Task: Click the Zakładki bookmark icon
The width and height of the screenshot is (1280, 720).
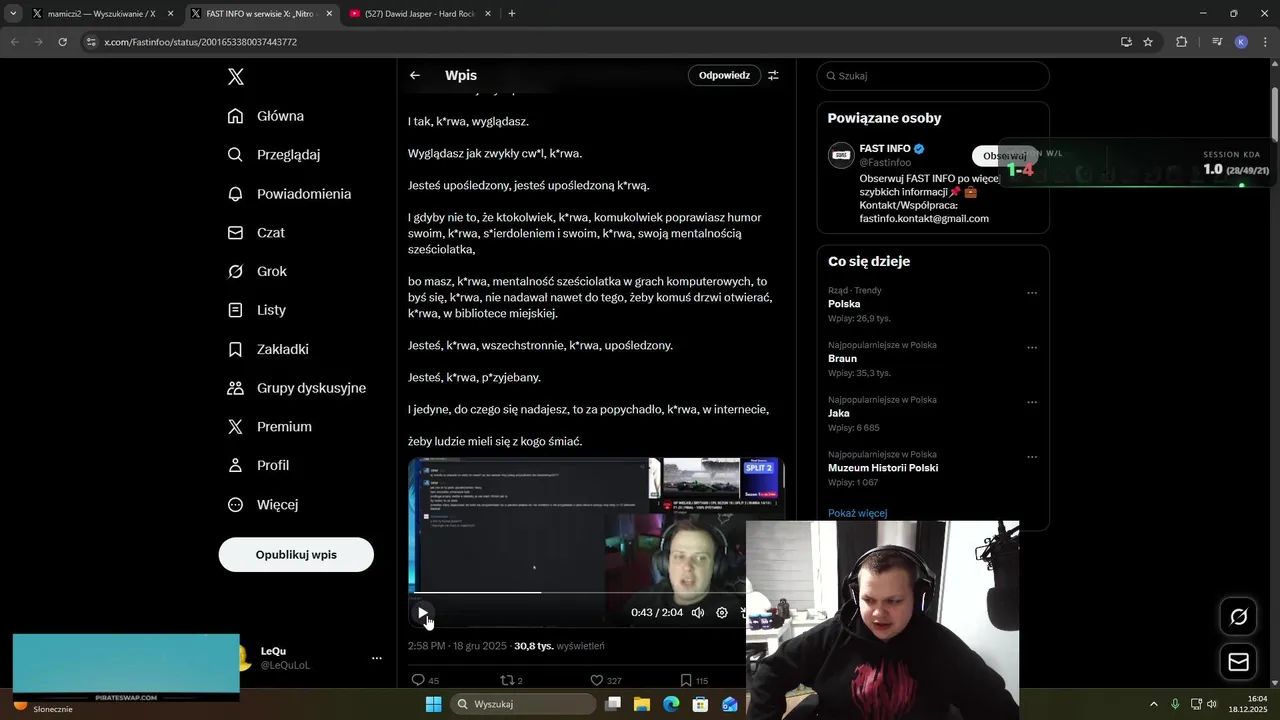Action: click(235, 349)
